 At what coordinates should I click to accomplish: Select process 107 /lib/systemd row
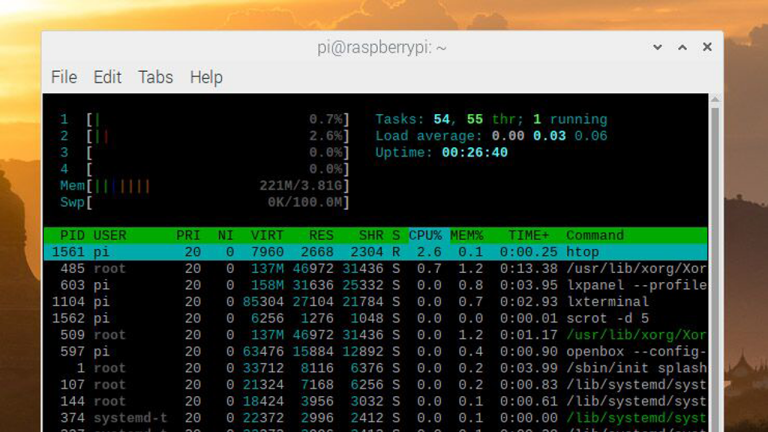point(376,384)
